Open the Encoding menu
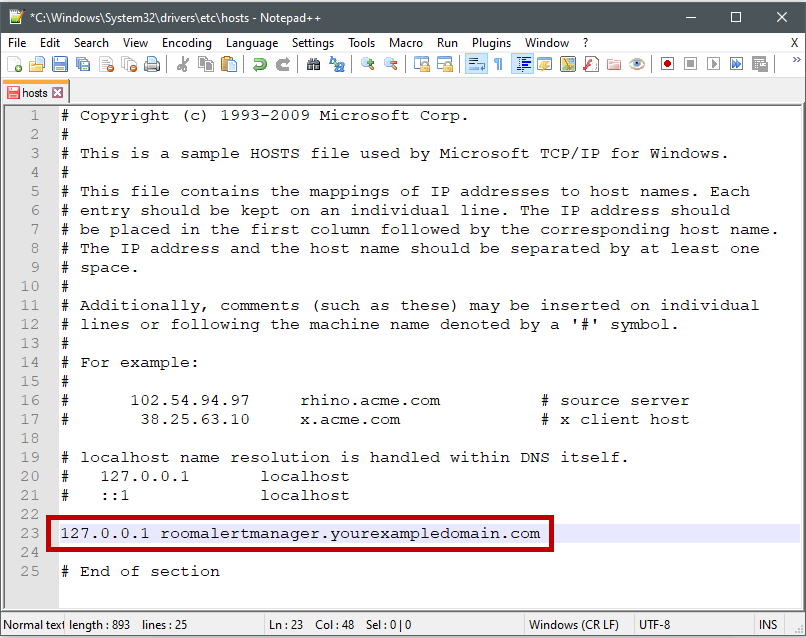Image resolution: width=806 pixels, height=638 pixels. pyautogui.click(x=187, y=43)
